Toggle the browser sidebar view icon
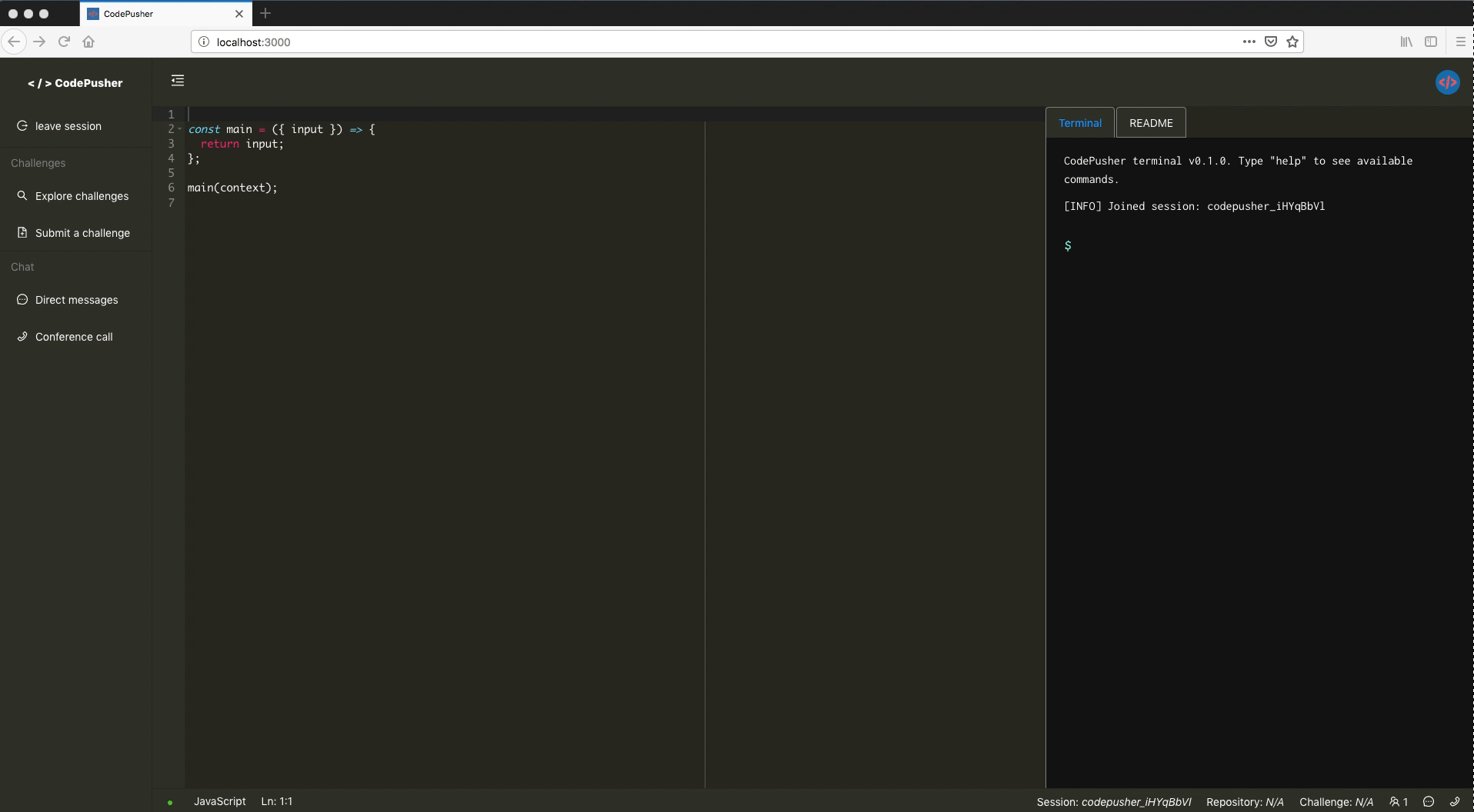This screenshot has height=812, width=1474. [x=1431, y=42]
